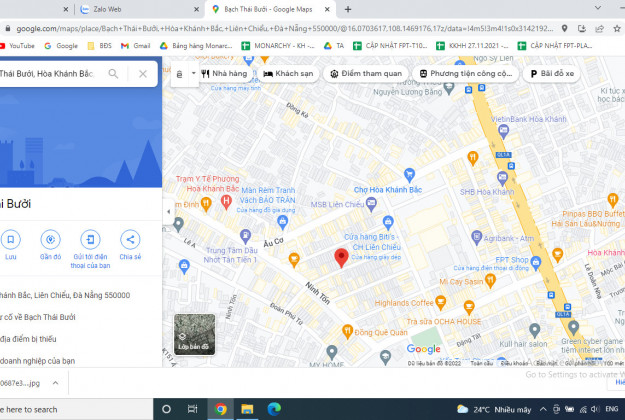
Task: Click the Chia sẻ (share) icon
Action: tap(130, 239)
